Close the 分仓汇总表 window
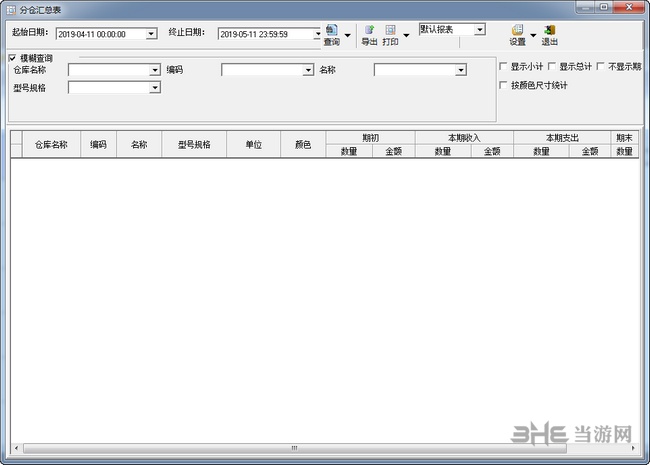This screenshot has width=650, height=465. (x=628, y=7)
